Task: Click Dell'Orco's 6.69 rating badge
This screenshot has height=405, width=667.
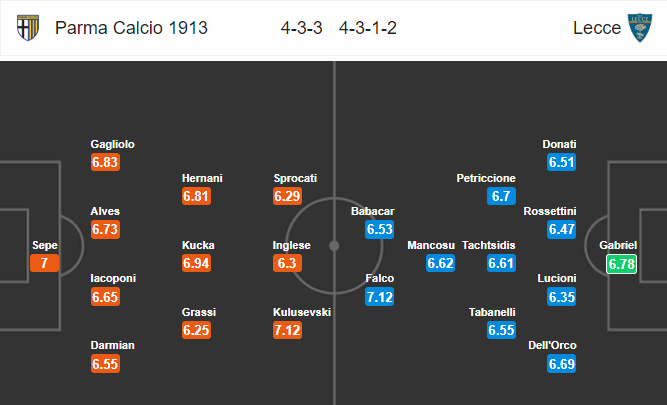Action: click(x=562, y=364)
